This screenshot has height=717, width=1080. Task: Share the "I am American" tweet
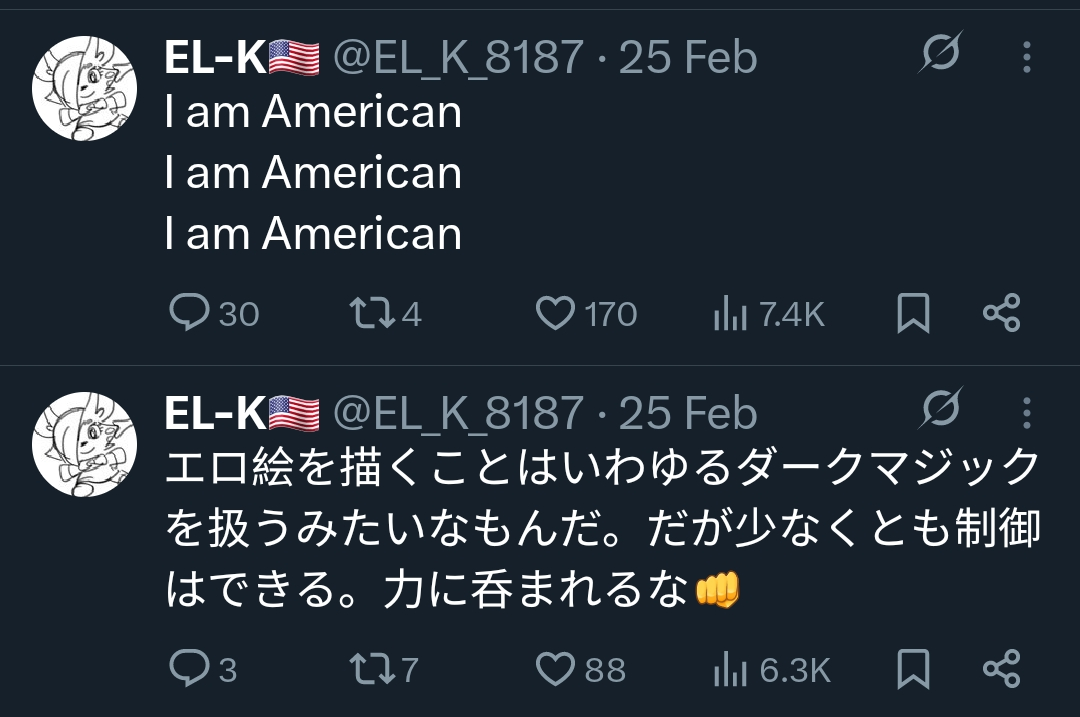[x=1001, y=314]
